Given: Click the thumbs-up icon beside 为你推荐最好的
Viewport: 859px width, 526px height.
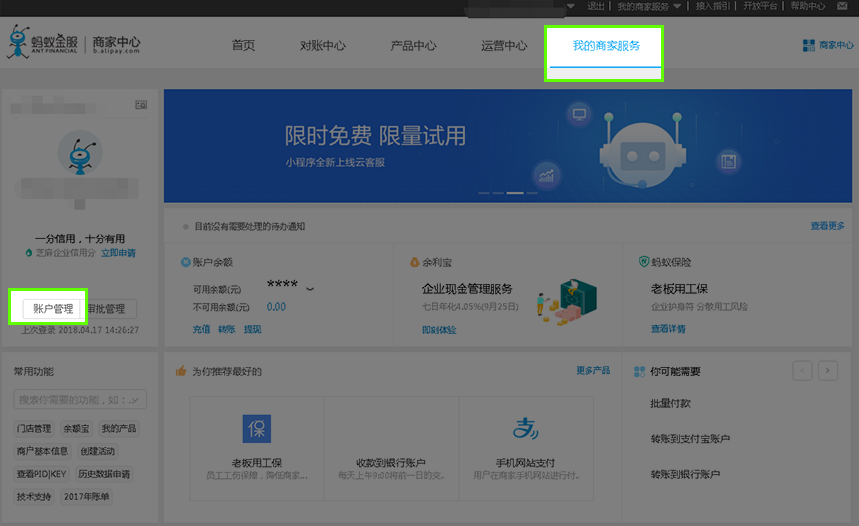Looking at the screenshot, I should click(181, 371).
